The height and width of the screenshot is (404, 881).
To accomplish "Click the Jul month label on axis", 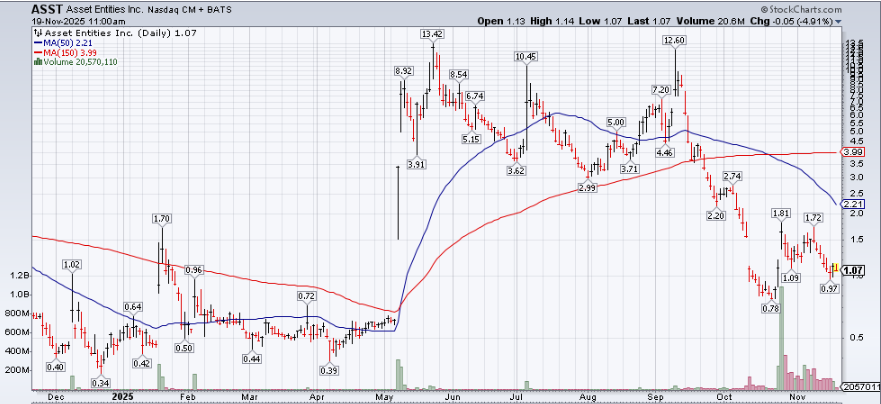I will coord(516,396).
